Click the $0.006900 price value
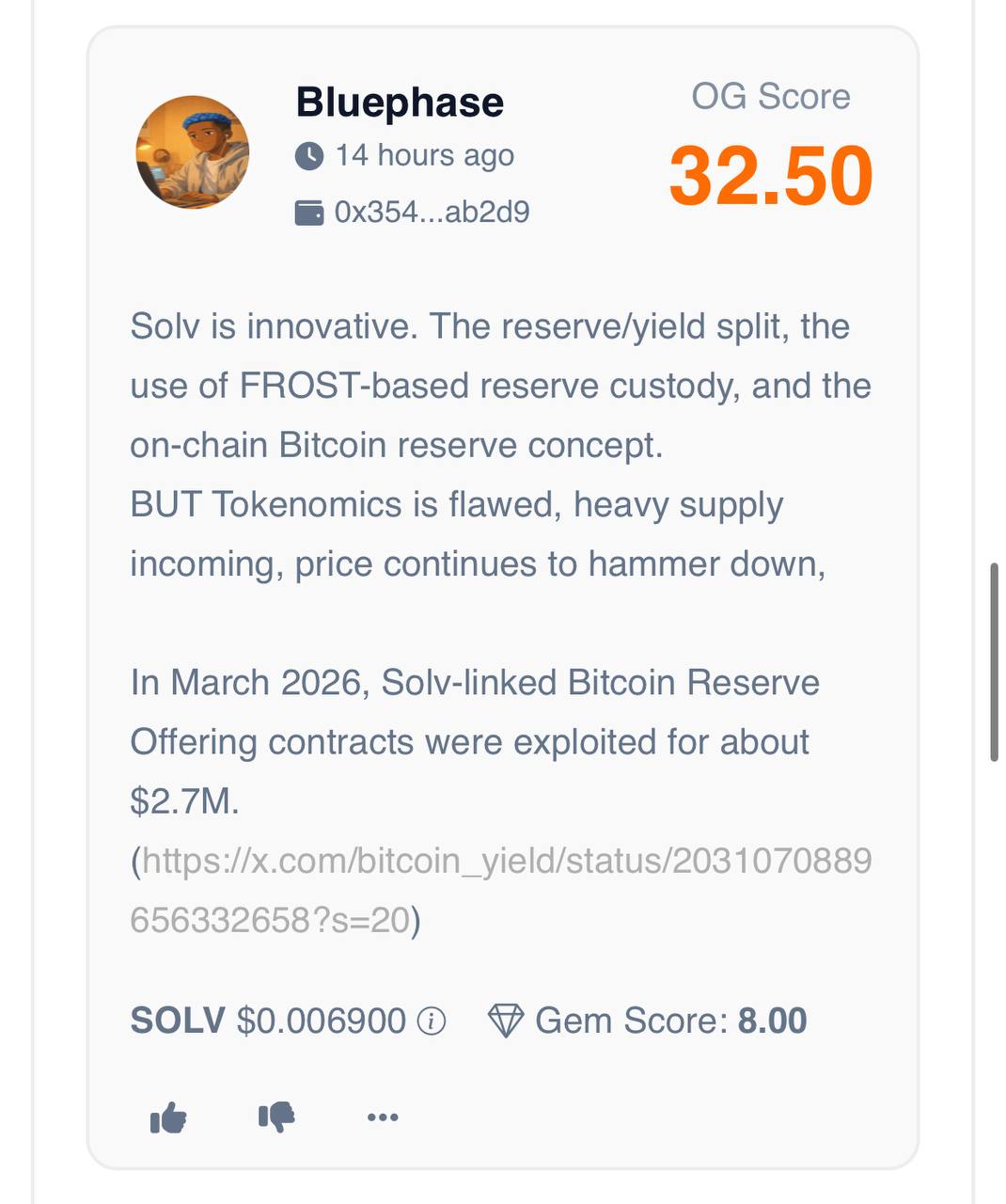 pos(321,1022)
